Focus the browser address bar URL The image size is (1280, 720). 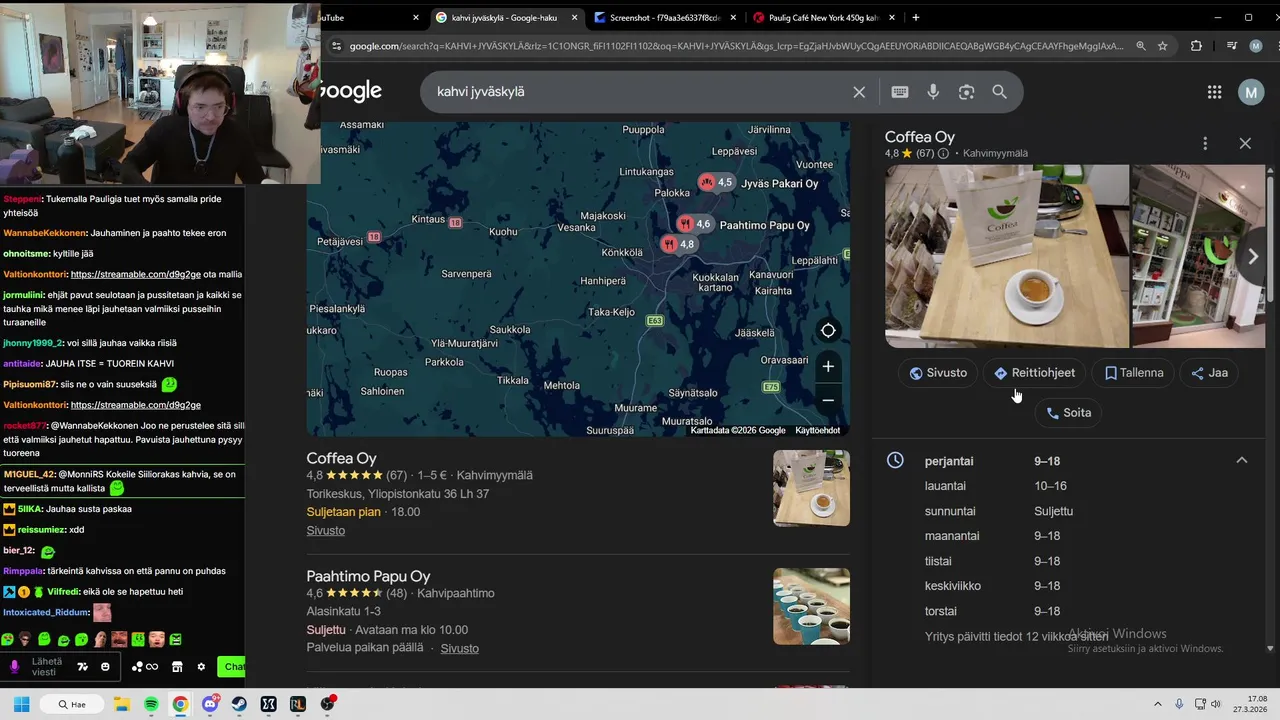(x=736, y=46)
